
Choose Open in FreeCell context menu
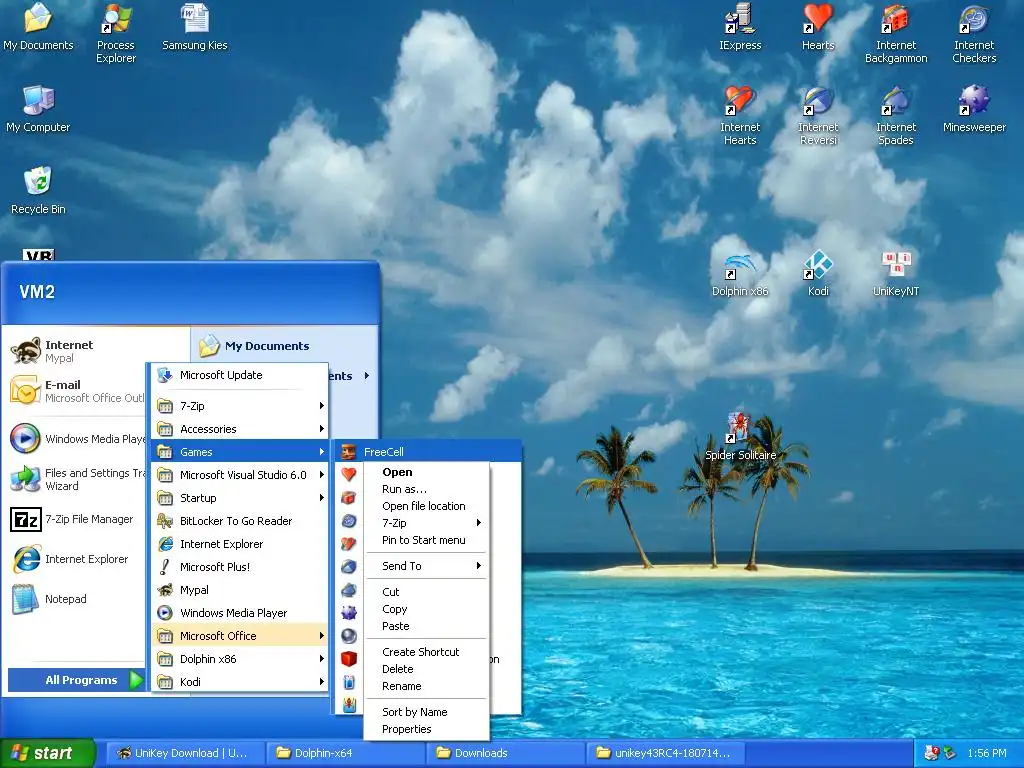426,472
